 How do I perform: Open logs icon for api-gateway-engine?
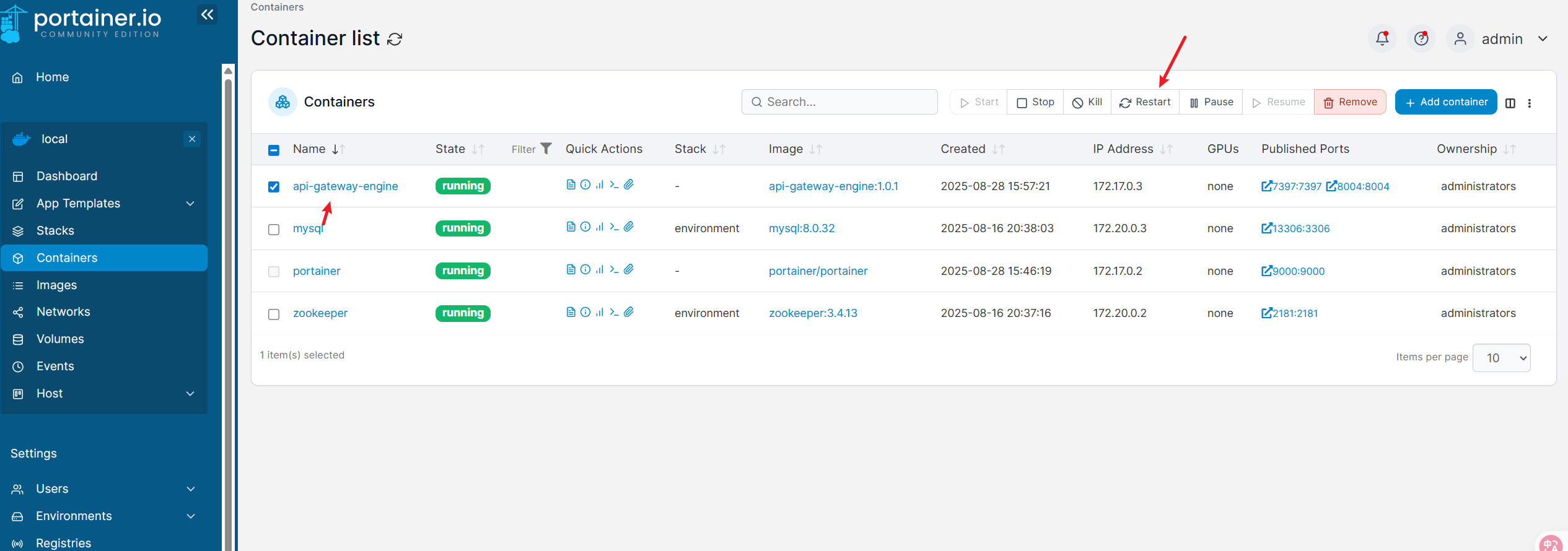(571, 184)
